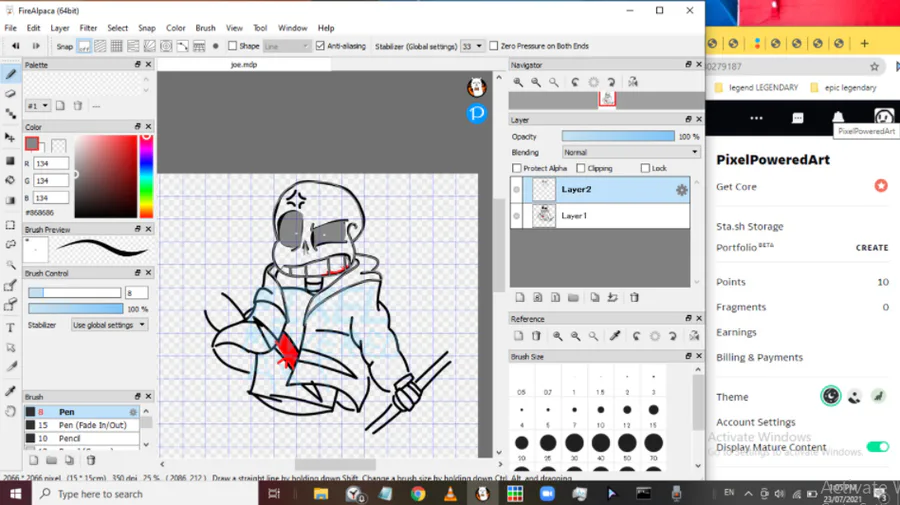Zoom in within the Navigator panel

518,82
